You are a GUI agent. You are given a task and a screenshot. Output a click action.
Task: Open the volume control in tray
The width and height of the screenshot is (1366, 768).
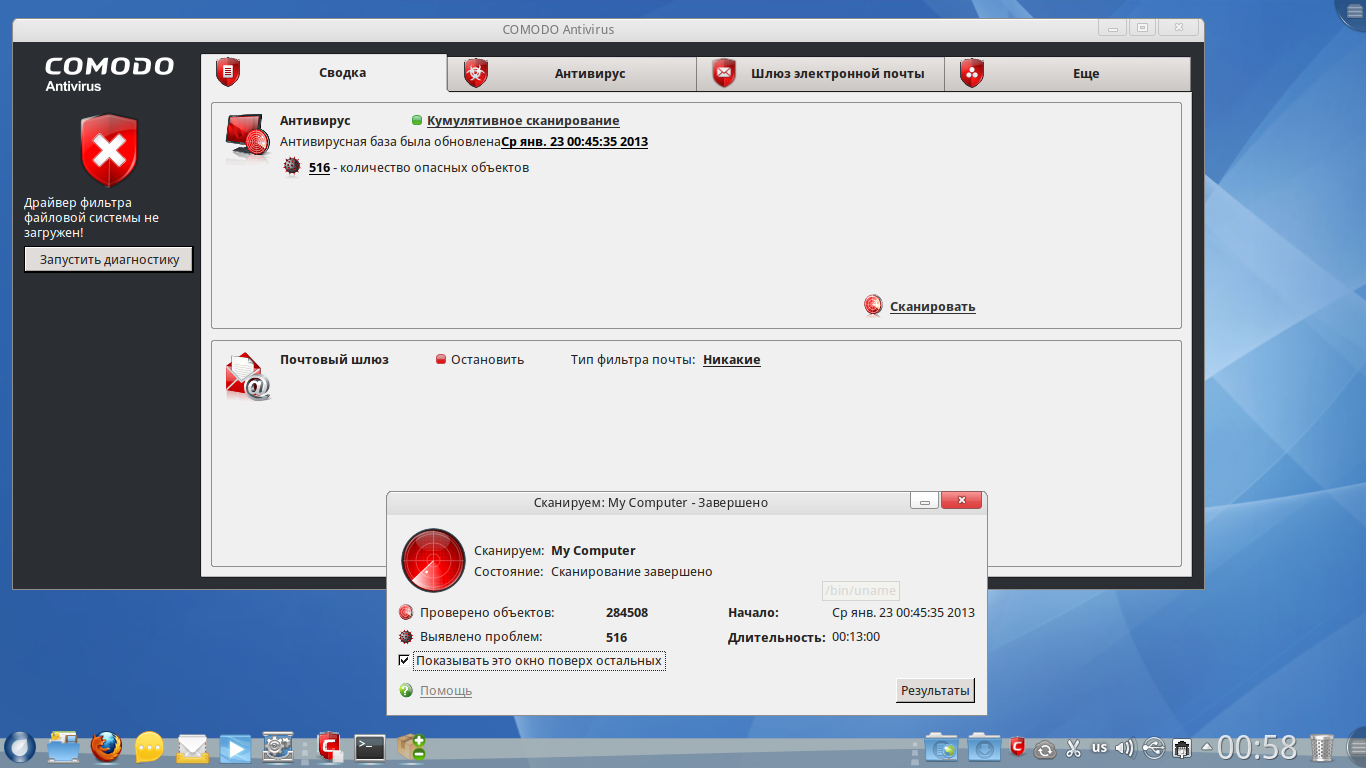pos(1125,747)
